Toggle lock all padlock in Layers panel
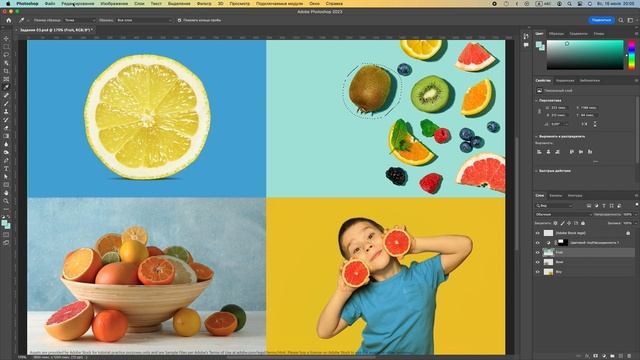This screenshot has width=640, height=360. 583,223
